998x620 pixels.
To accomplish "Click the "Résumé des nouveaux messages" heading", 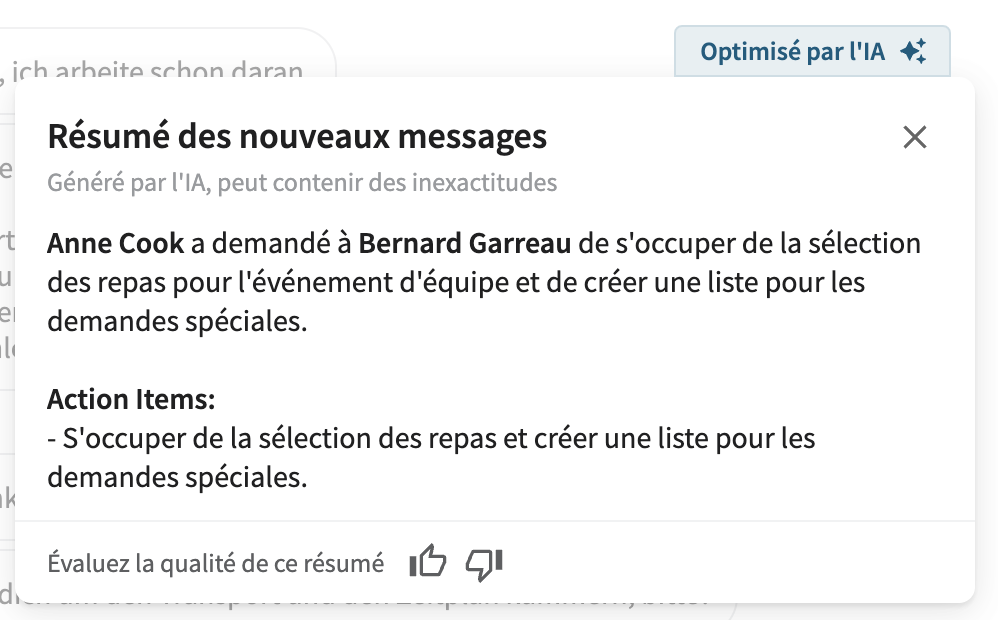I will point(297,136).
